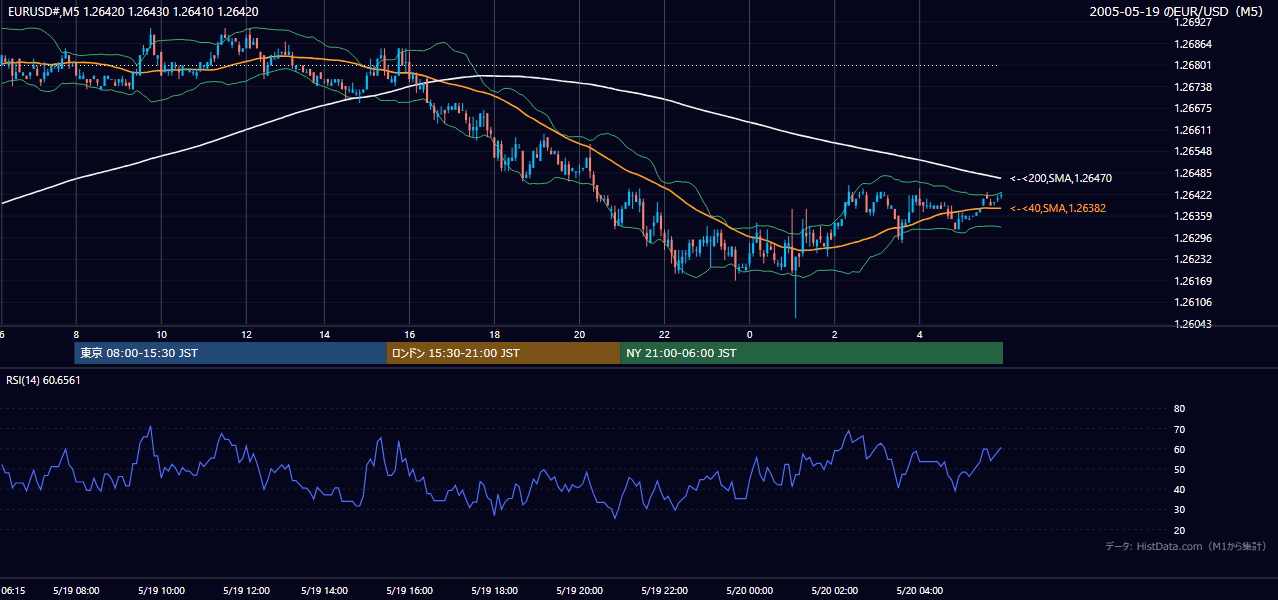Click the RSI scale value 20
1278x600 pixels.
[x=1179, y=530]
